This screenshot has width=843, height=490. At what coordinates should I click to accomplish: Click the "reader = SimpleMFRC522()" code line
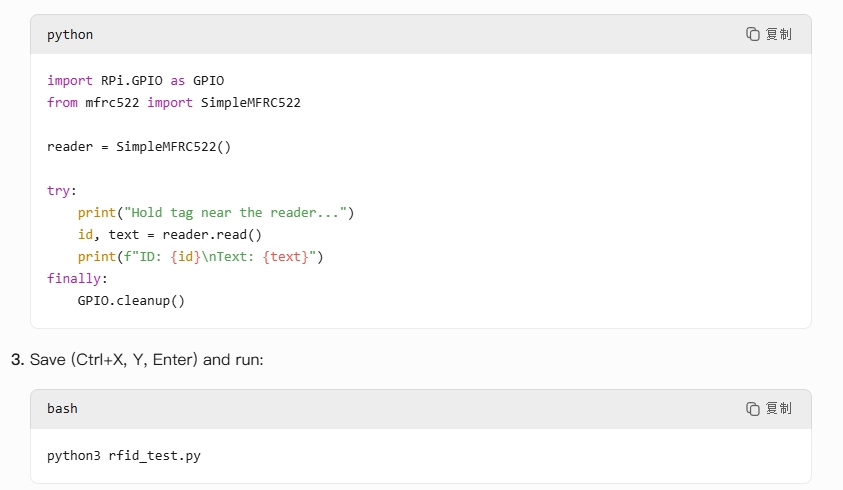point(138,146)
